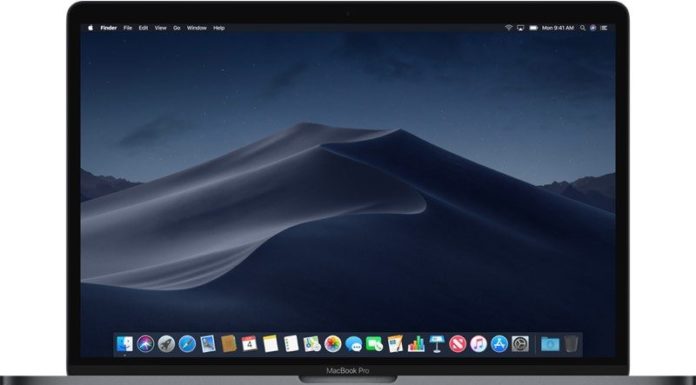The height and width of the screenshot is (385, 696).
Task: Open Messages app in Dock
Action: (x=354, y=344)
